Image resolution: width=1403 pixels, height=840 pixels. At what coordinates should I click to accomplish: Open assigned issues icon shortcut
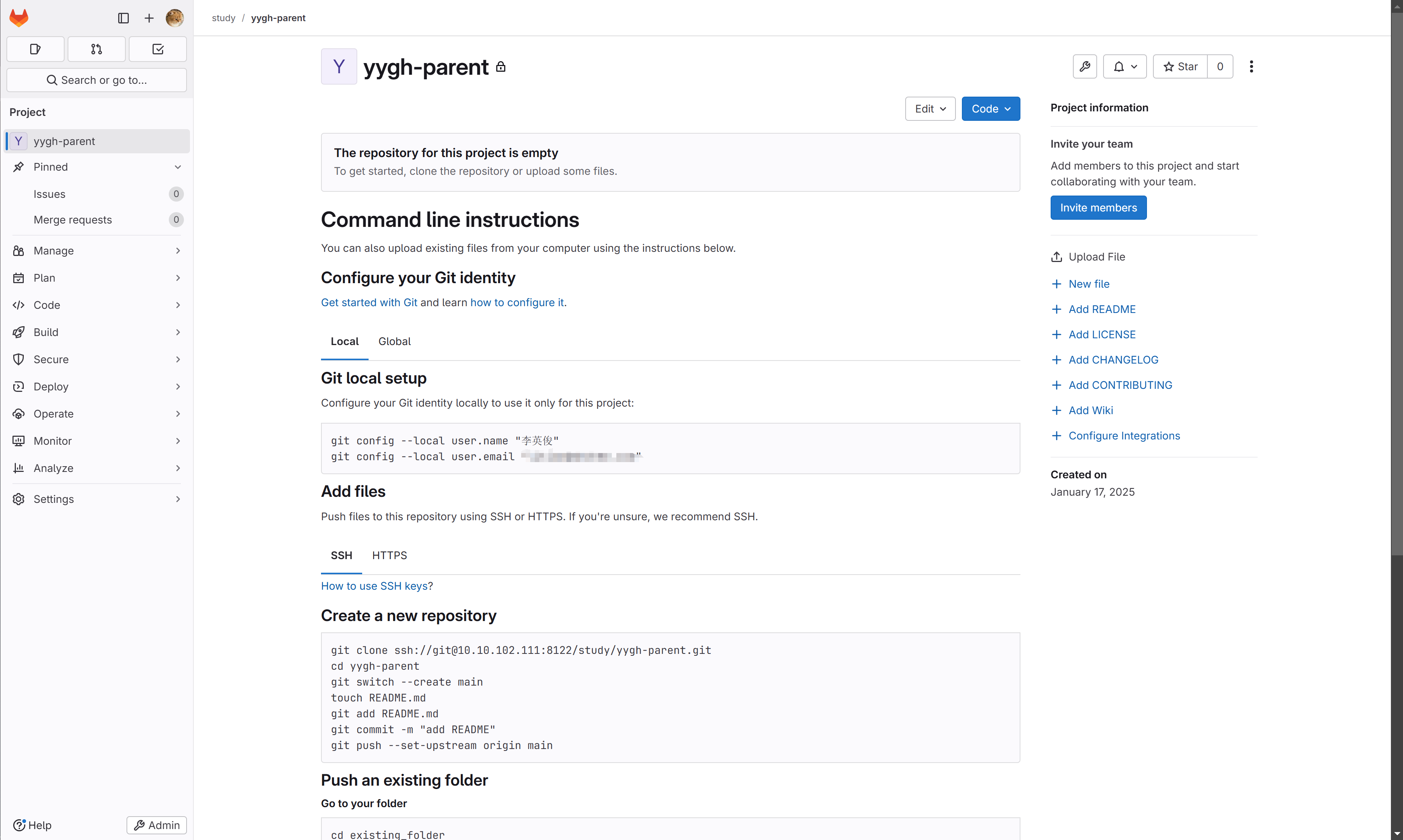point(35,49)
